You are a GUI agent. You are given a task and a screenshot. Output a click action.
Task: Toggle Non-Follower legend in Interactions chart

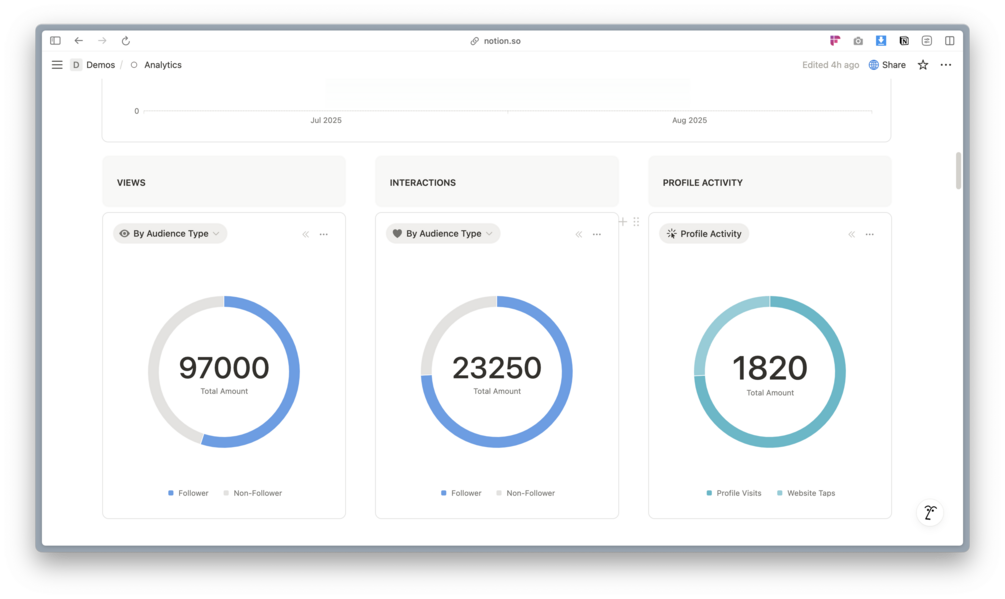tap(526, 493)
